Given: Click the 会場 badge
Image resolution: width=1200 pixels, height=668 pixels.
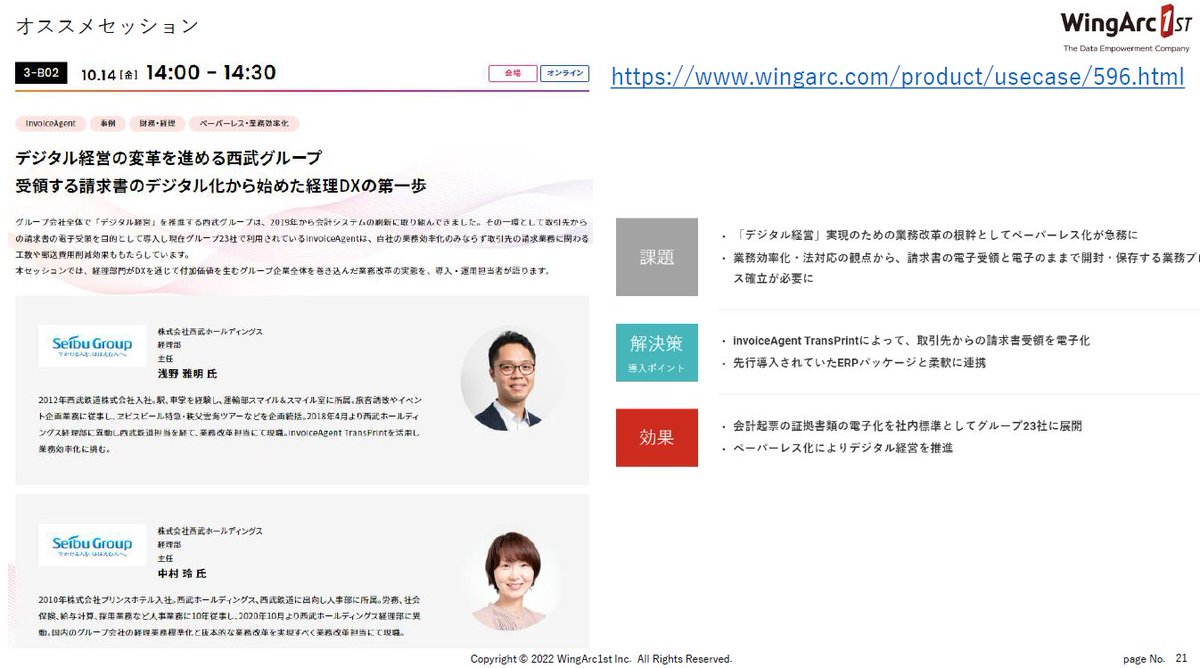Looking at the screenshot, I should [x=513, y=73].
